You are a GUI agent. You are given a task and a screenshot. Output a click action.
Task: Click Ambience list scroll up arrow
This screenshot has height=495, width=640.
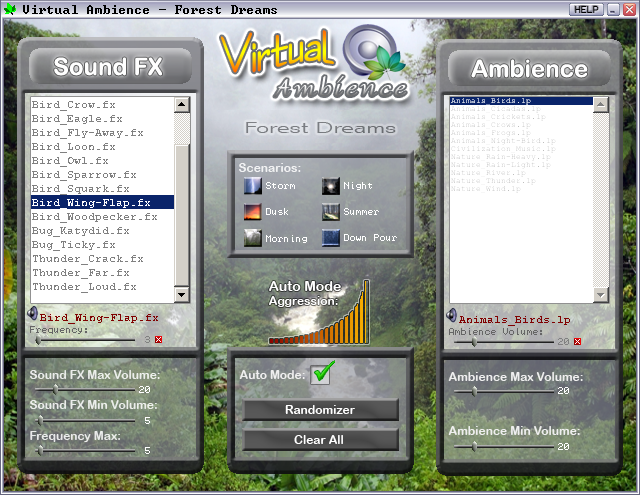(x=600, y=105)
